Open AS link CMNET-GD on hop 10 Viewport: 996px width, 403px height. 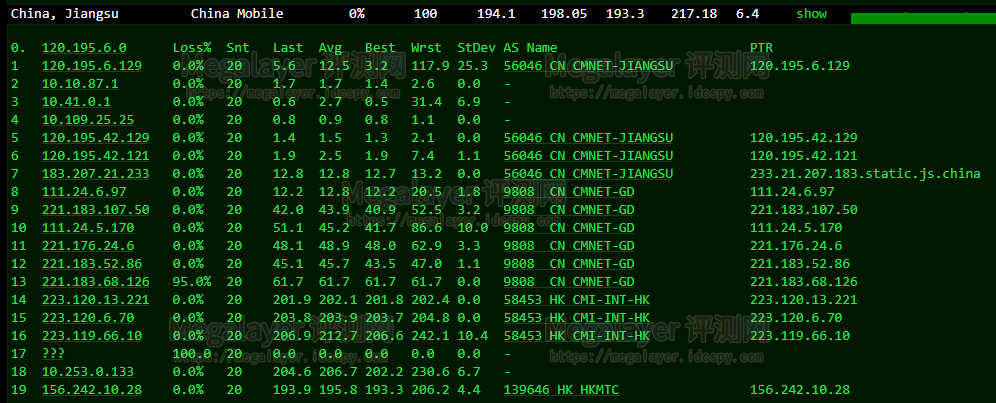coord(569,228)
